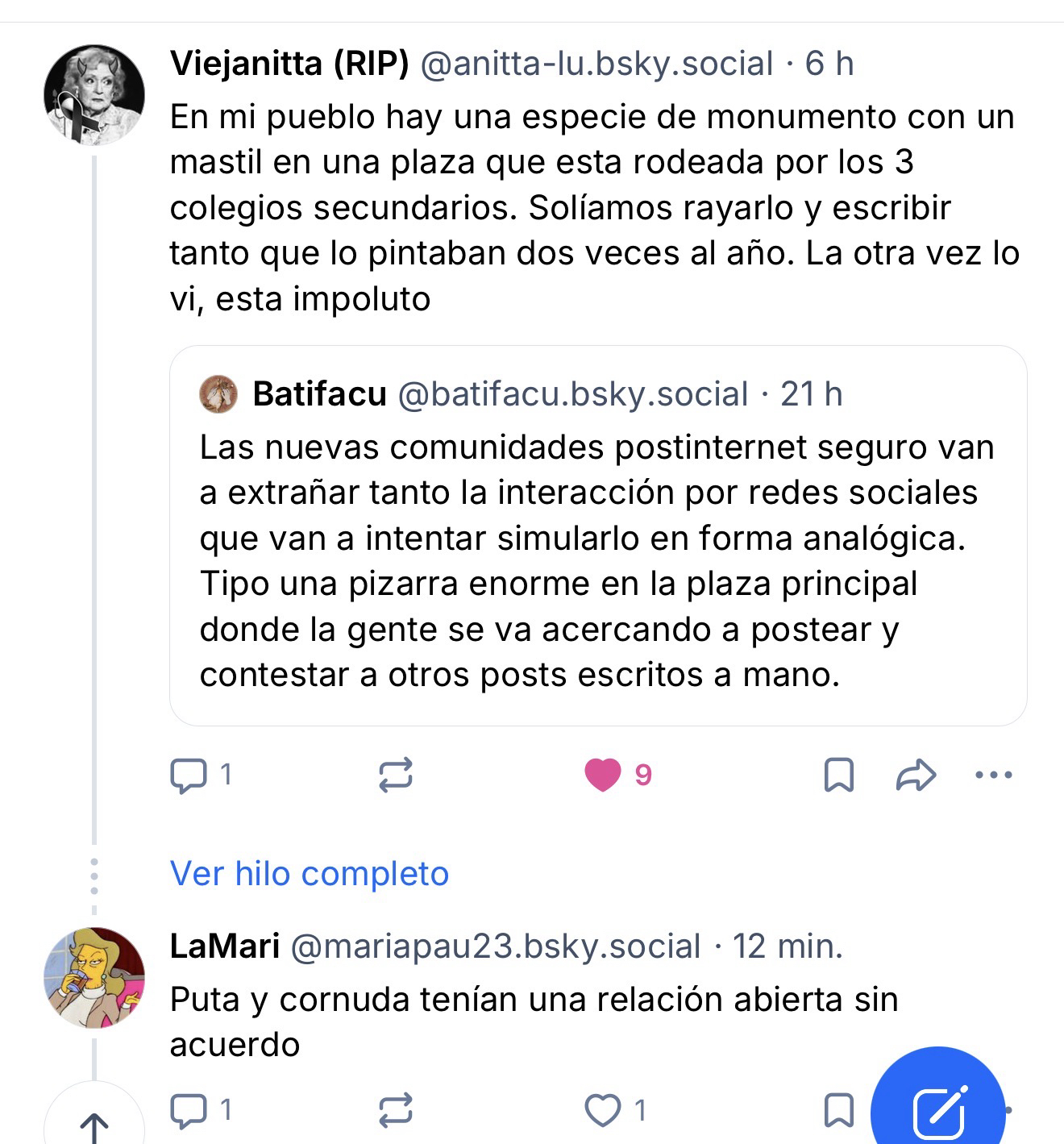Repost LaMari's post

click(395, 1111)
